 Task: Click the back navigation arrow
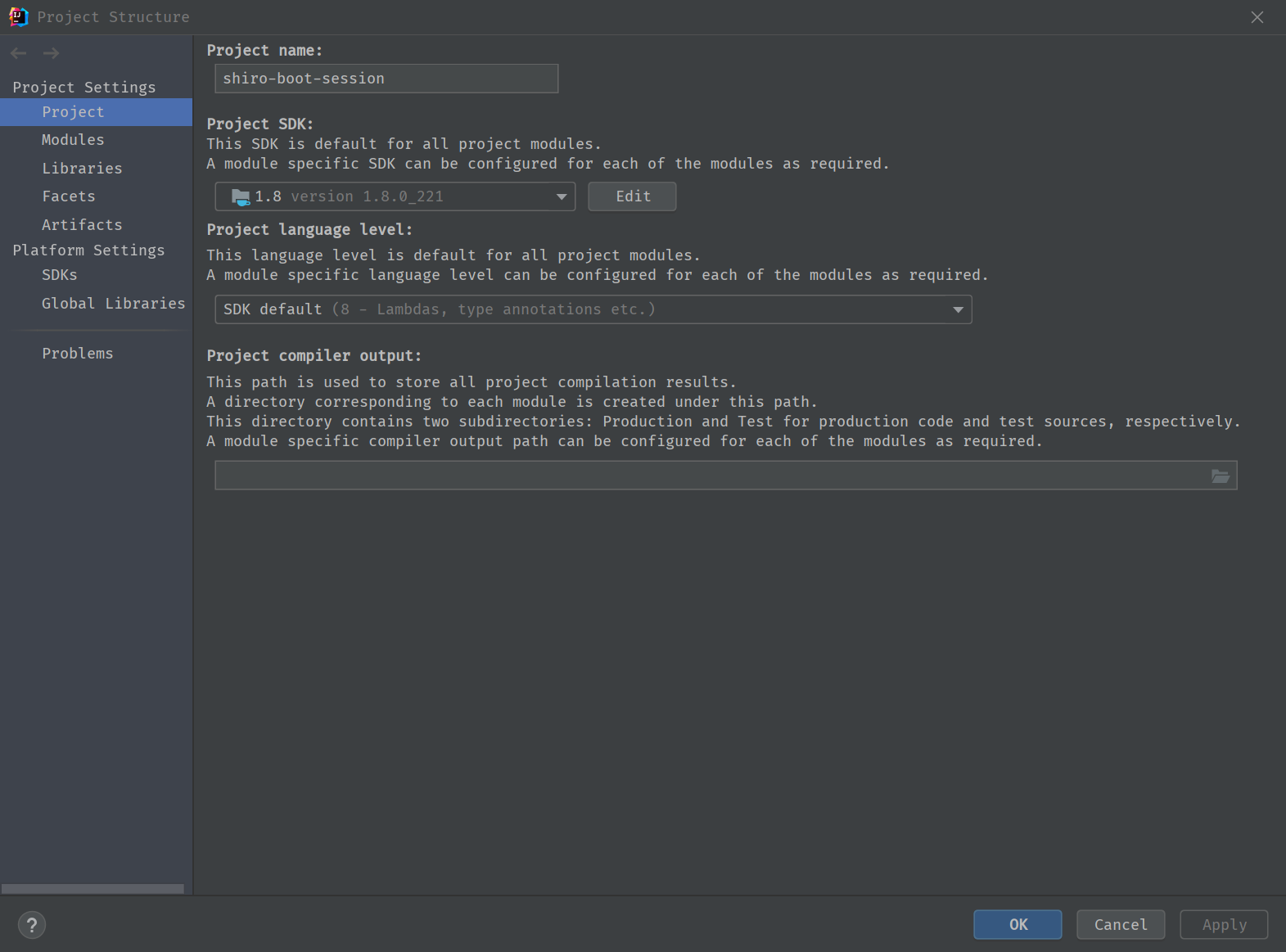point(19,53)
